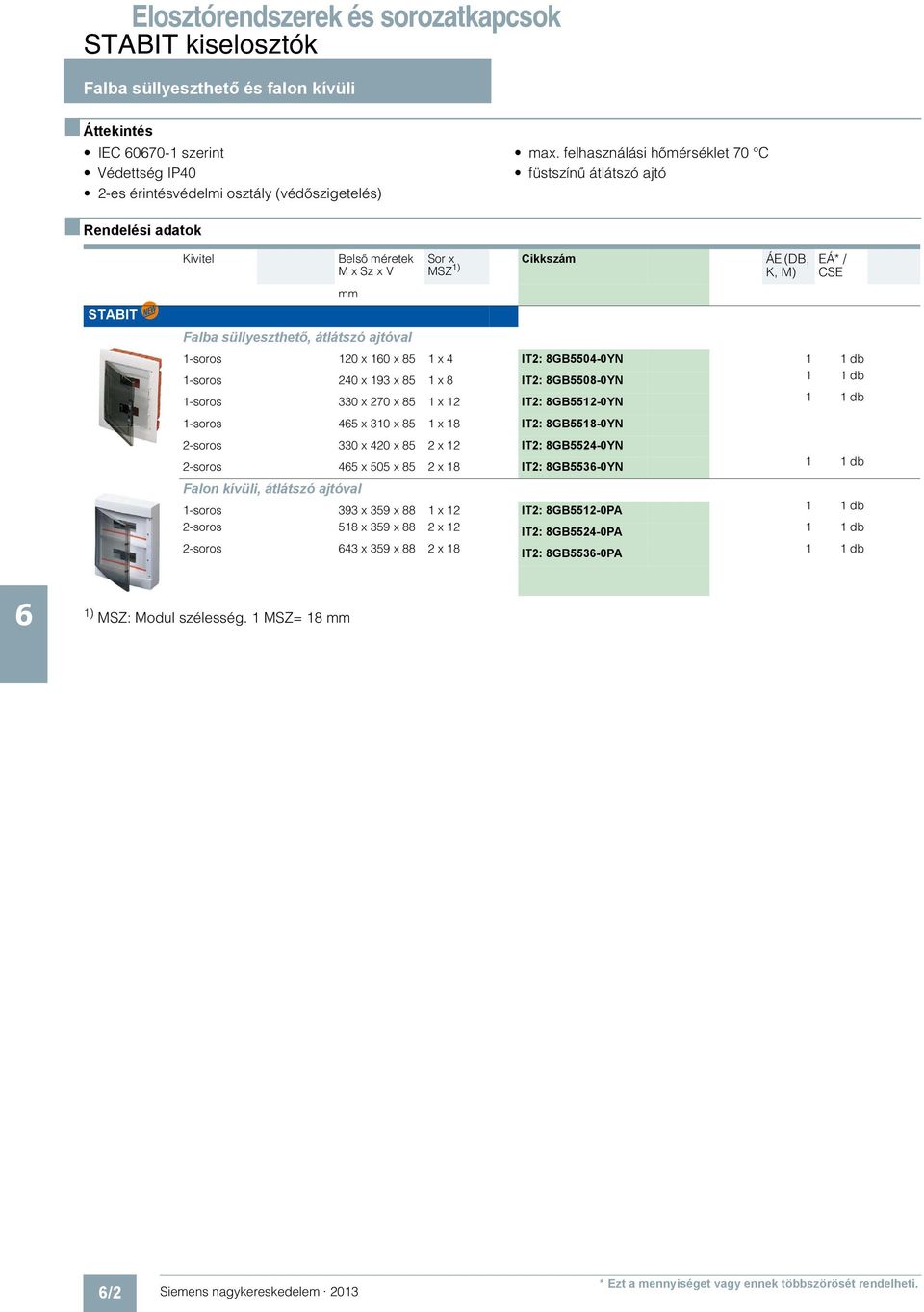The height and width of the screenshot is (1312, 924).
Task: Click the Siemens nagykereskedelem 2013 footer
Action: (x=259, y=1292)
